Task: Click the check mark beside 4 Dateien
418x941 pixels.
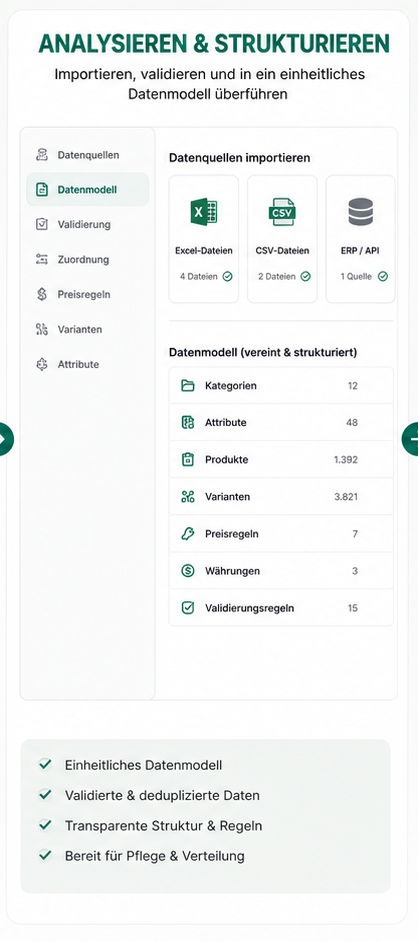Action: [x=227, y=277]
